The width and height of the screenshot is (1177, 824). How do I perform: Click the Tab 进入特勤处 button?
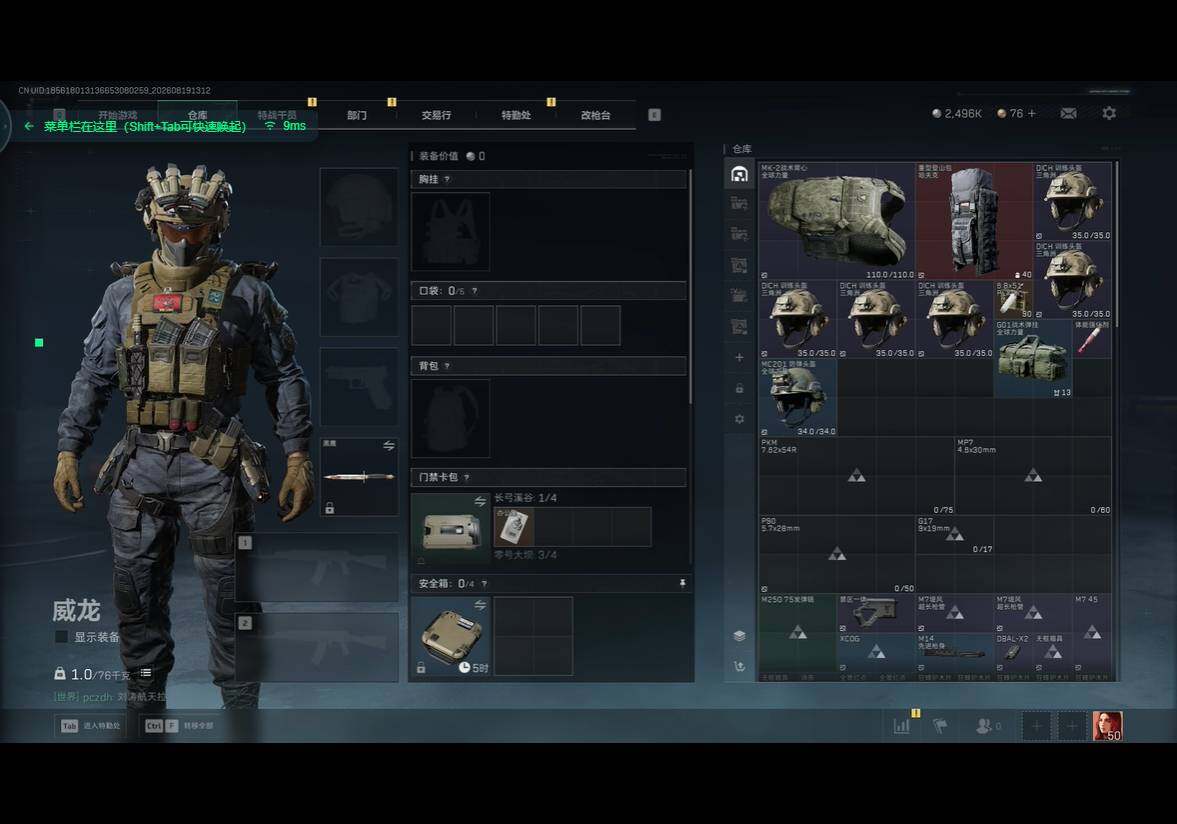click(x=90, y=726)
